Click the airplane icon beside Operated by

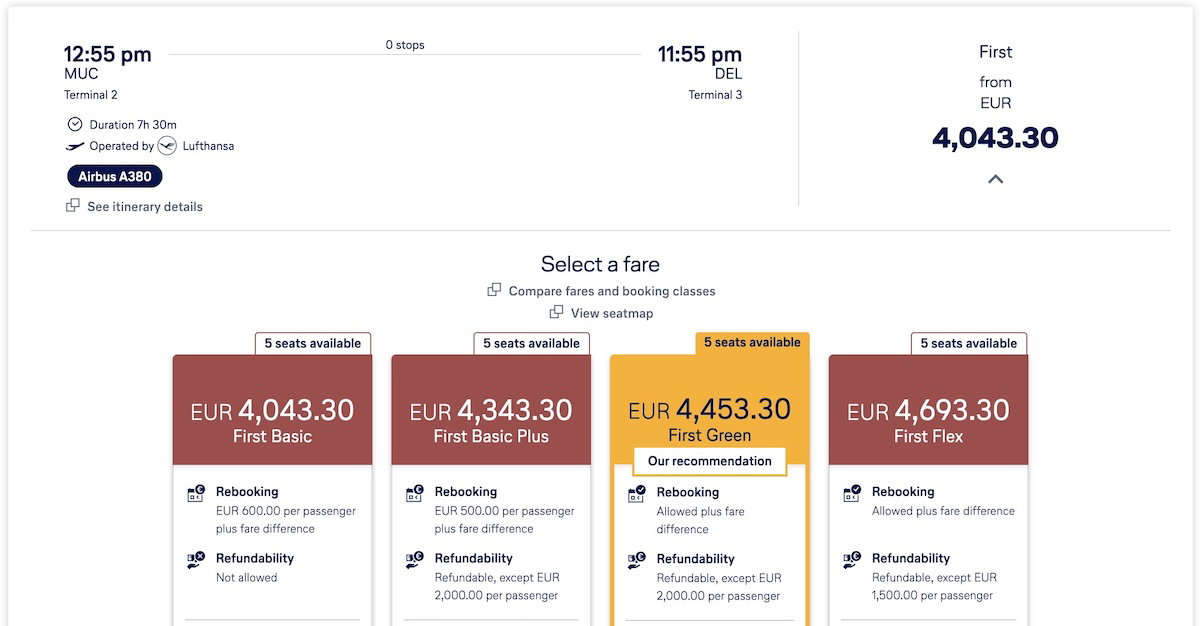[x=75, y=146]
